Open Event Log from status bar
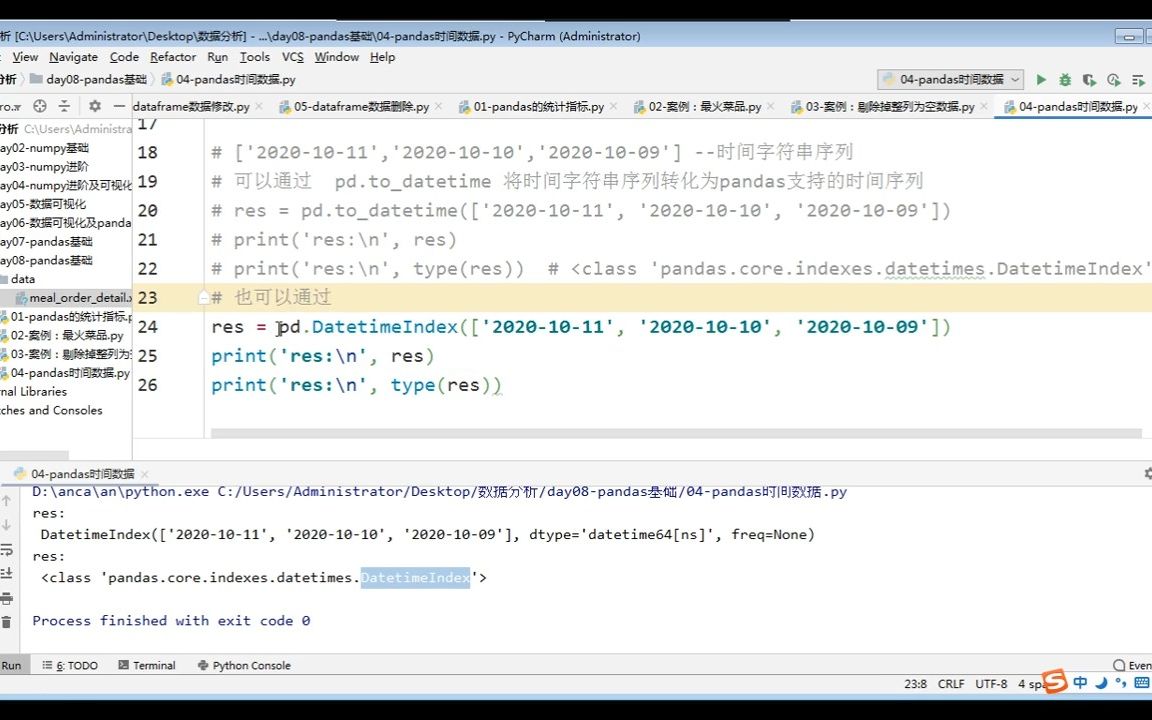1152x720 pixels. 1133,665
